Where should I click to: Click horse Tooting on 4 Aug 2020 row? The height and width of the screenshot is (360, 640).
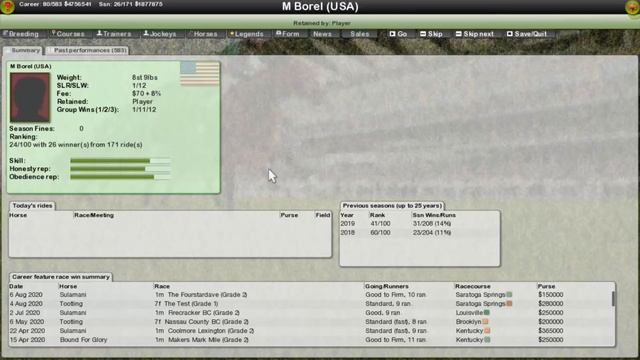pyautogui.click(x=71, y=304)
